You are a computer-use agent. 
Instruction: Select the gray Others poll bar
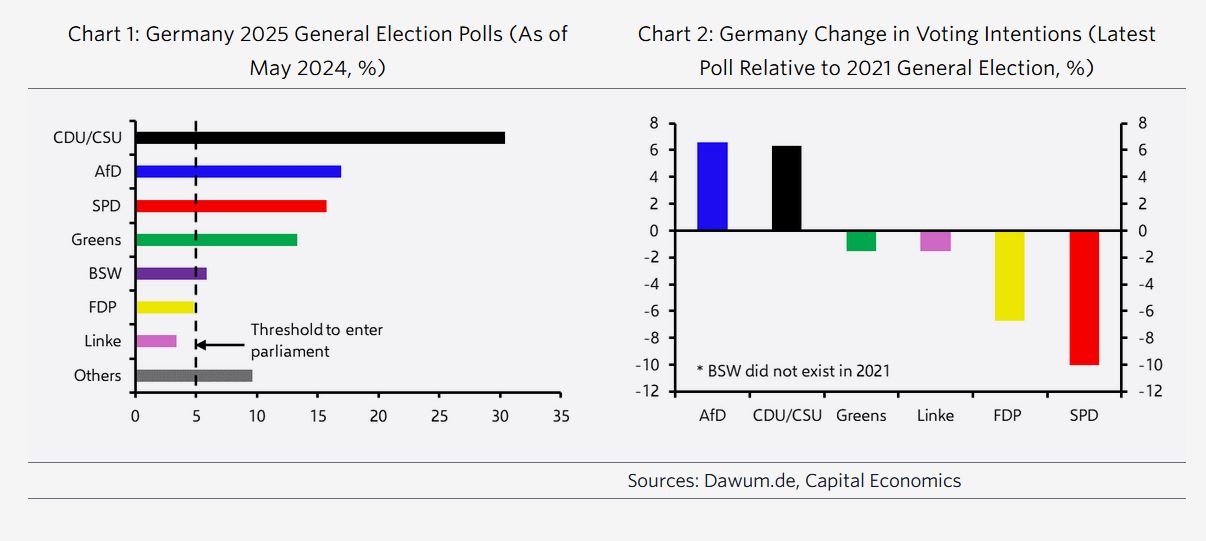click(x=193, y=376)
